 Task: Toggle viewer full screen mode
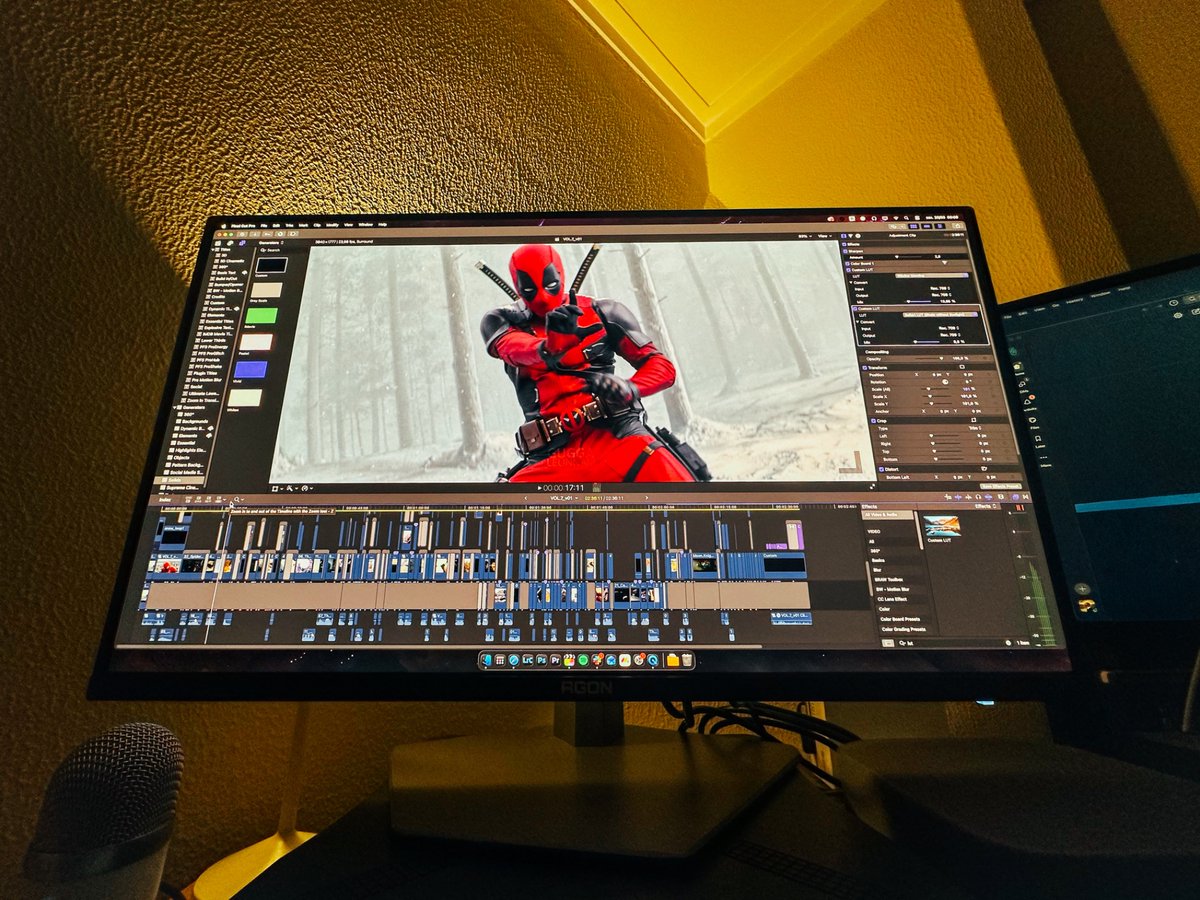tap(872, 486)
